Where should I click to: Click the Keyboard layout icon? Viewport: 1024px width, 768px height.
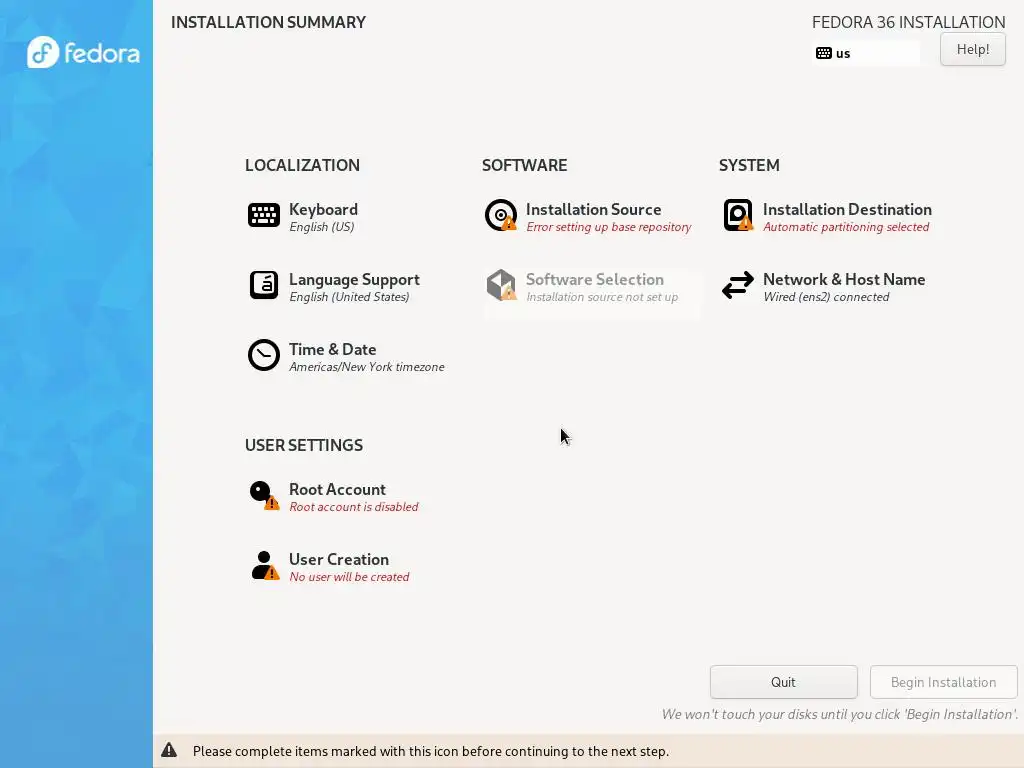264,215
